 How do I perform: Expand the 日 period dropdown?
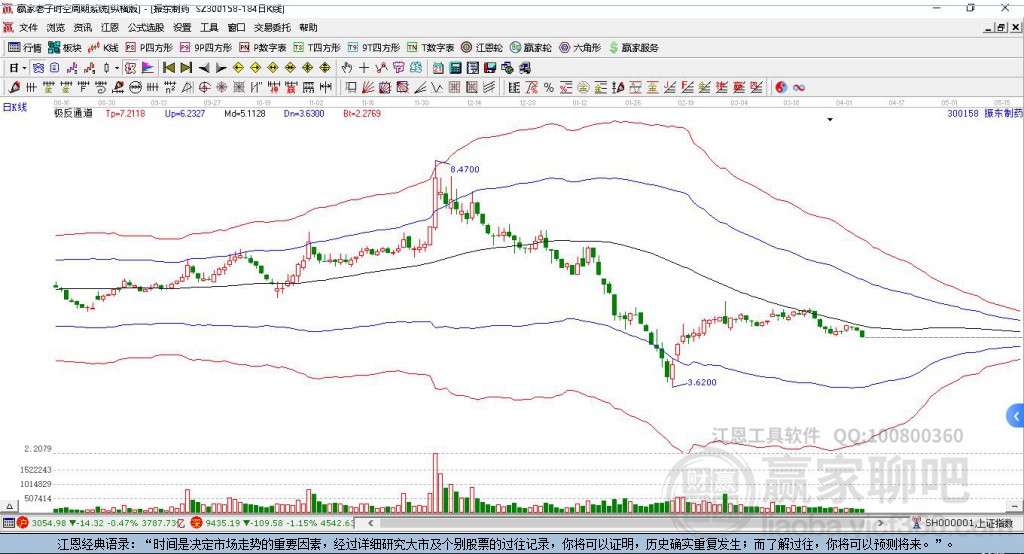(24, 68)
